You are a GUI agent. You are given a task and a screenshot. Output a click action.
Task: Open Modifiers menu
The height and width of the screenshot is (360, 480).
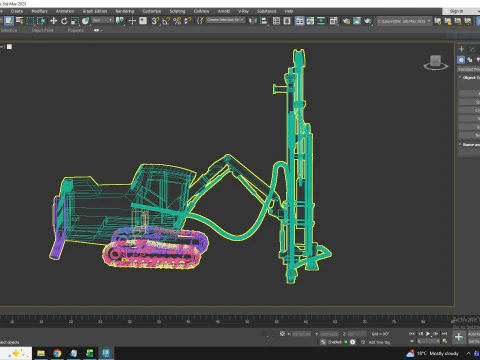click(39, 11)
